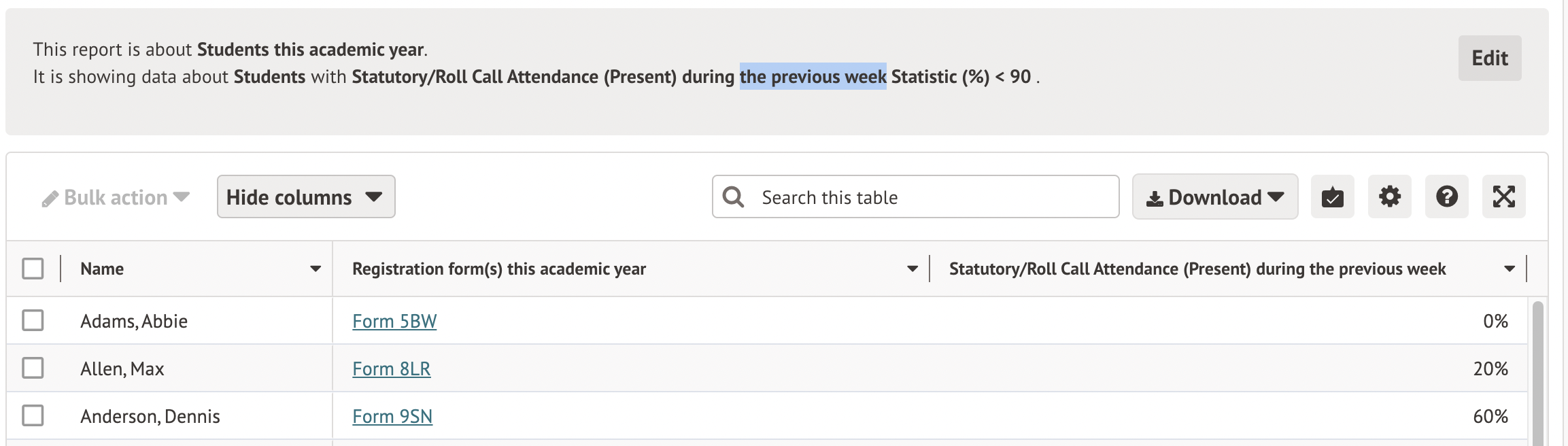This screenshot has width=1568, height=446.
Task: Open the Name column sort arrow
Action: pyautogui.click(x=316, y=269)
